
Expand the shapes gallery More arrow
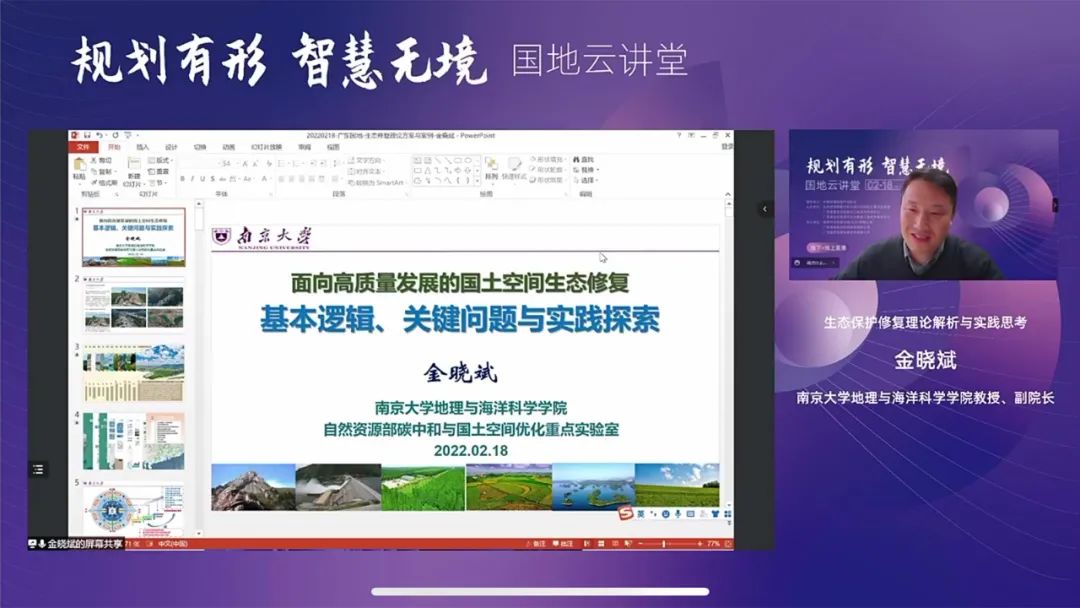coord(477,181)
